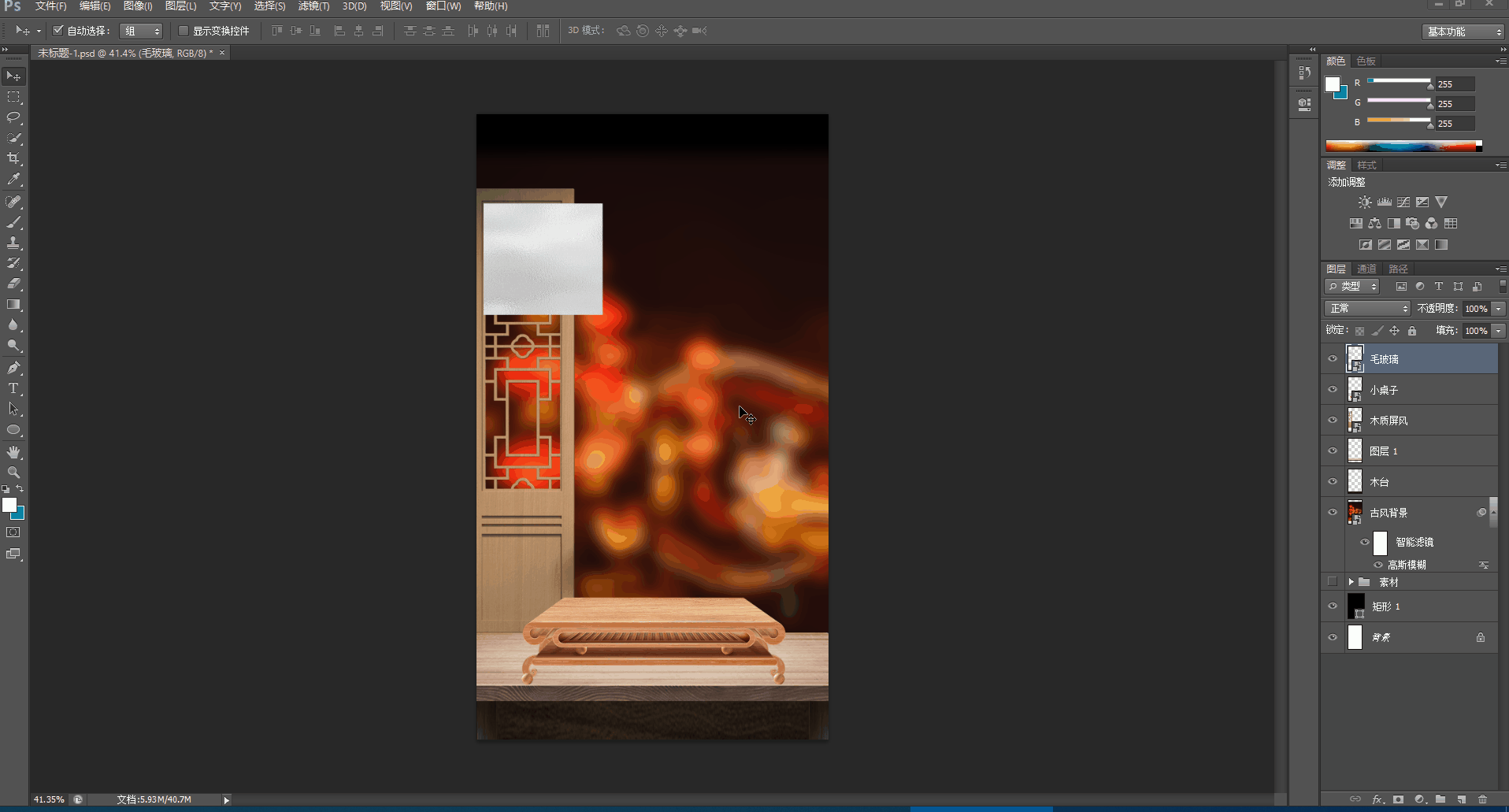The image size is (1509, 812).
Task: Close the 未标题-1.psd document tab
Action: coord(222,53)
